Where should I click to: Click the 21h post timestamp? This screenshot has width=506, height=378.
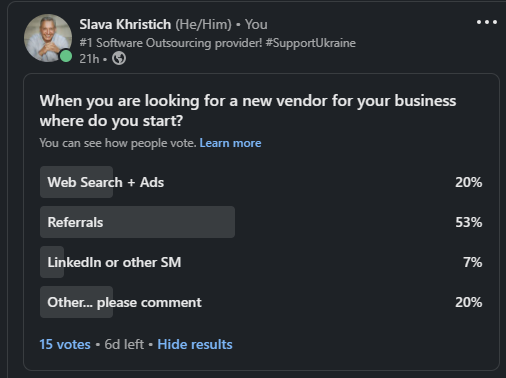tap(89, 59)
